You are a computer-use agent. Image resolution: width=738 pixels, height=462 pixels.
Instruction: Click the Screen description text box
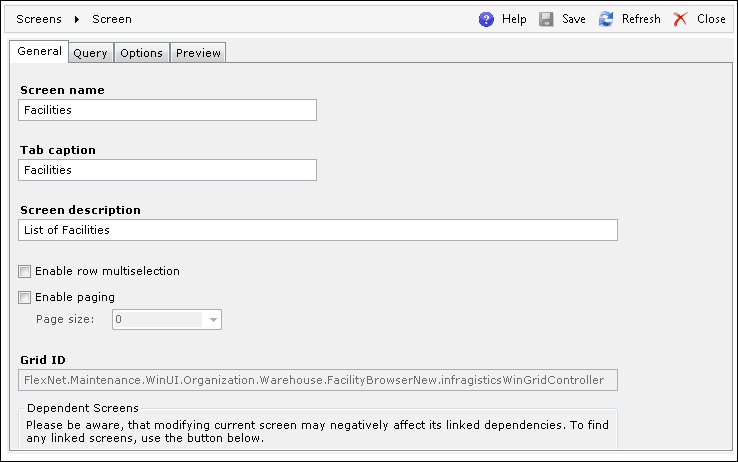point(318,230)
